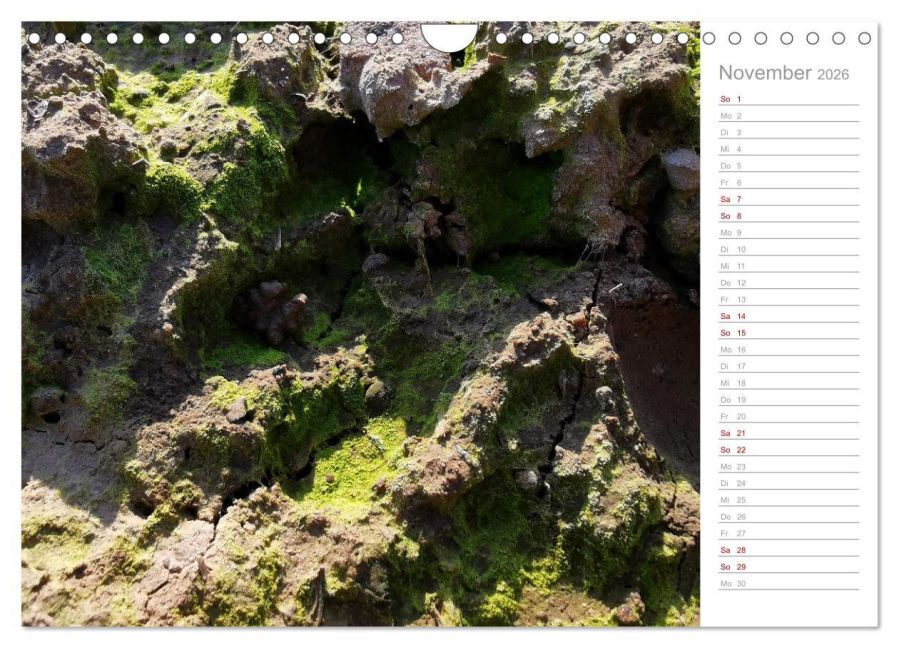Select the So 1 date row

tap(789, 99)
